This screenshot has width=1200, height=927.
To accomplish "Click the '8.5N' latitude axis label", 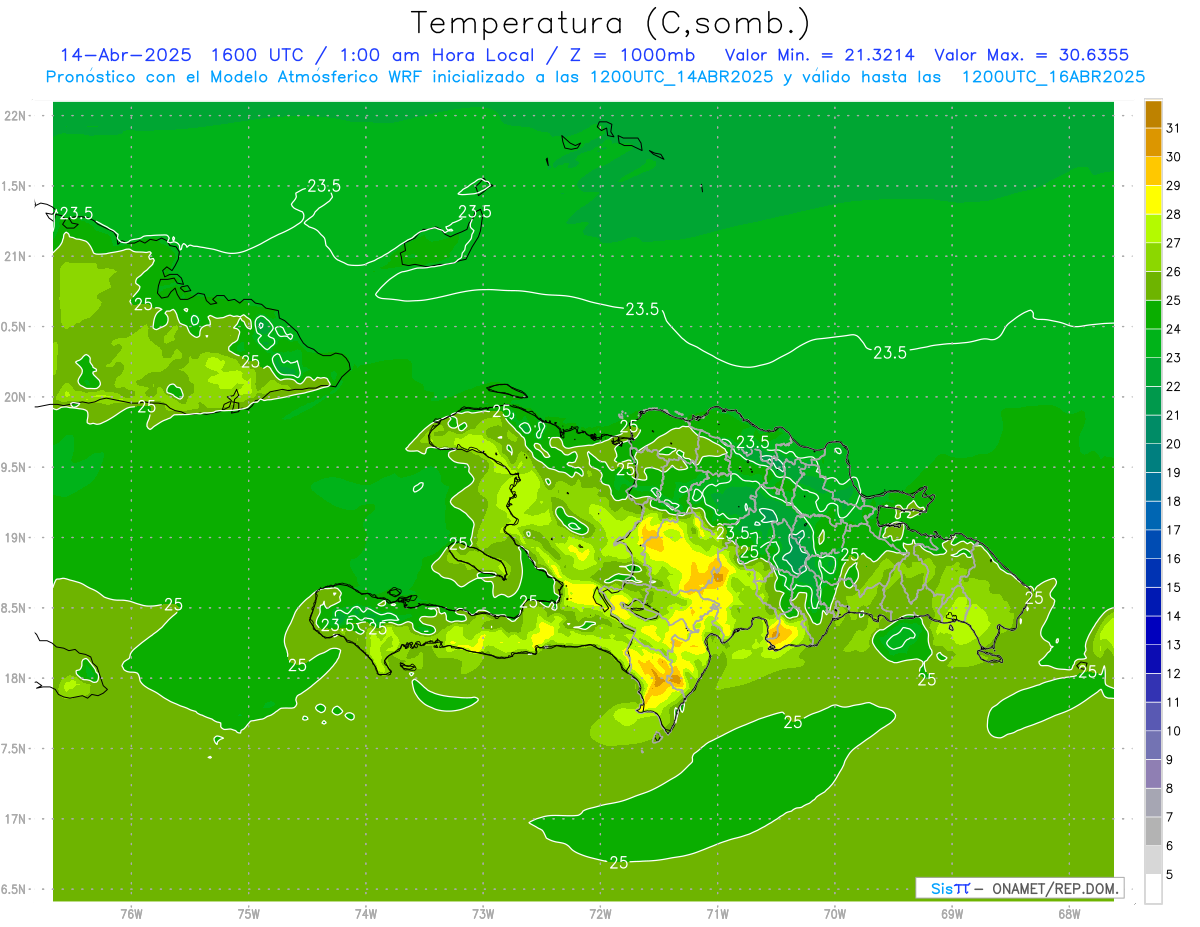I will (15, 608).
